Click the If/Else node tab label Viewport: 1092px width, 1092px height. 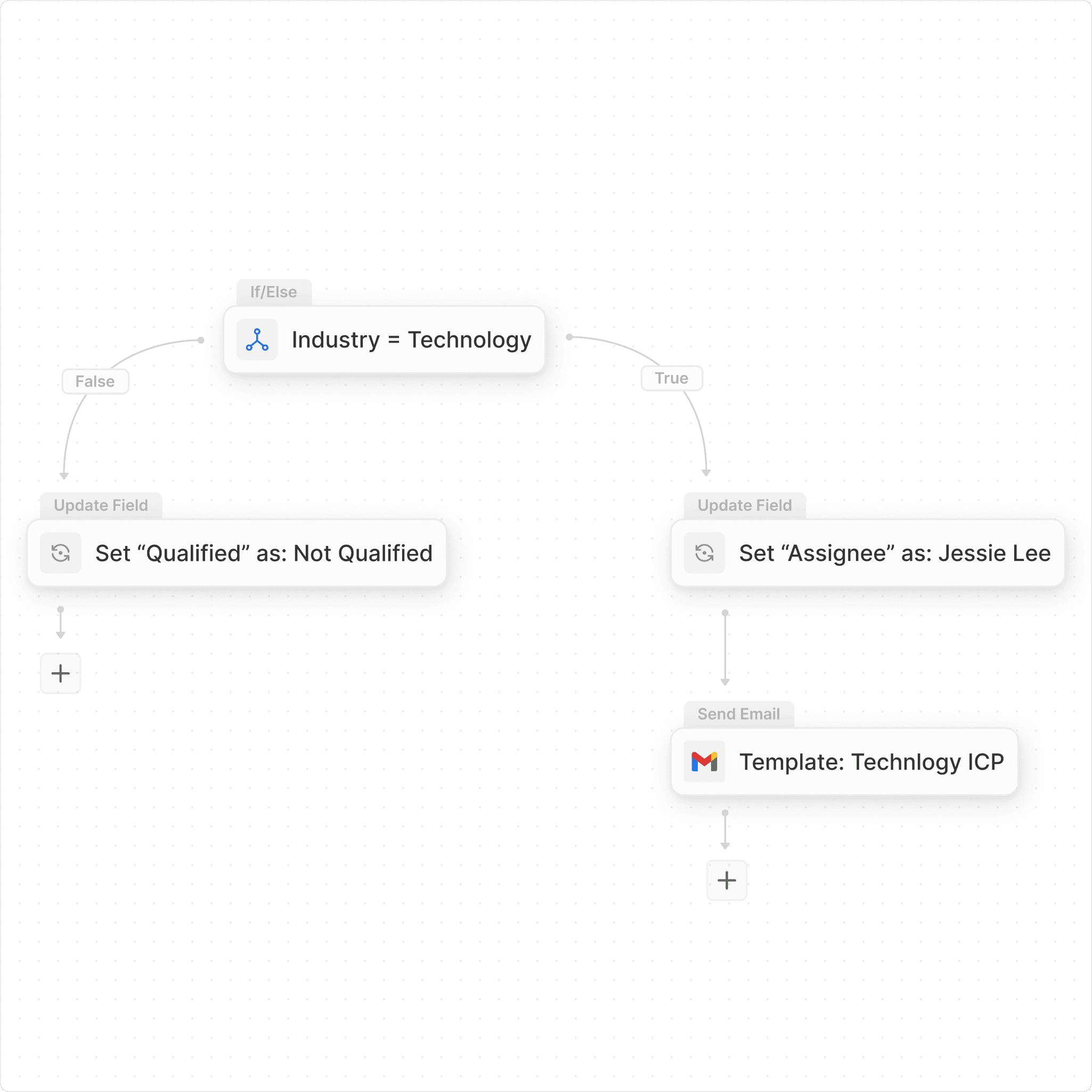point(274,292)
